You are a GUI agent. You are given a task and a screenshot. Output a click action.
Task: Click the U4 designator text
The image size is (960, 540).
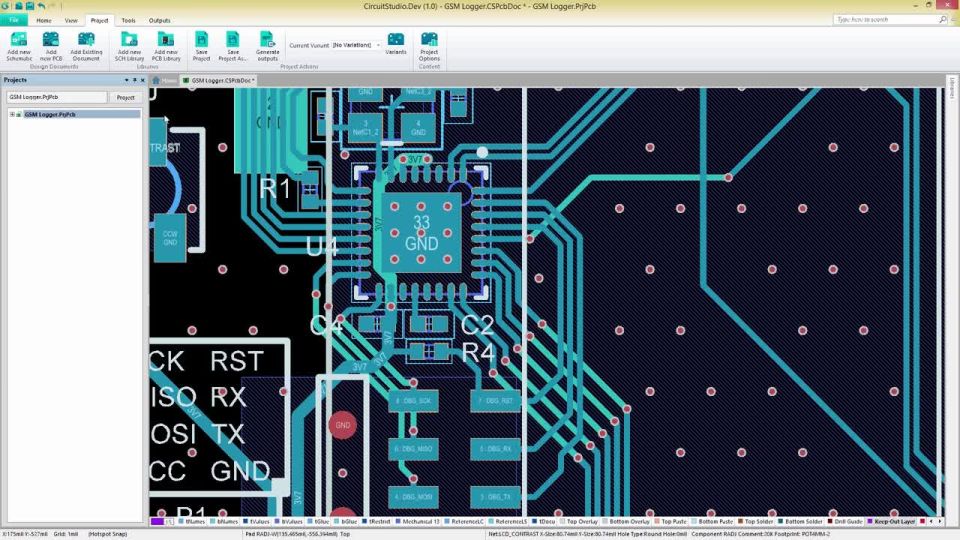[x=322, y=247]
